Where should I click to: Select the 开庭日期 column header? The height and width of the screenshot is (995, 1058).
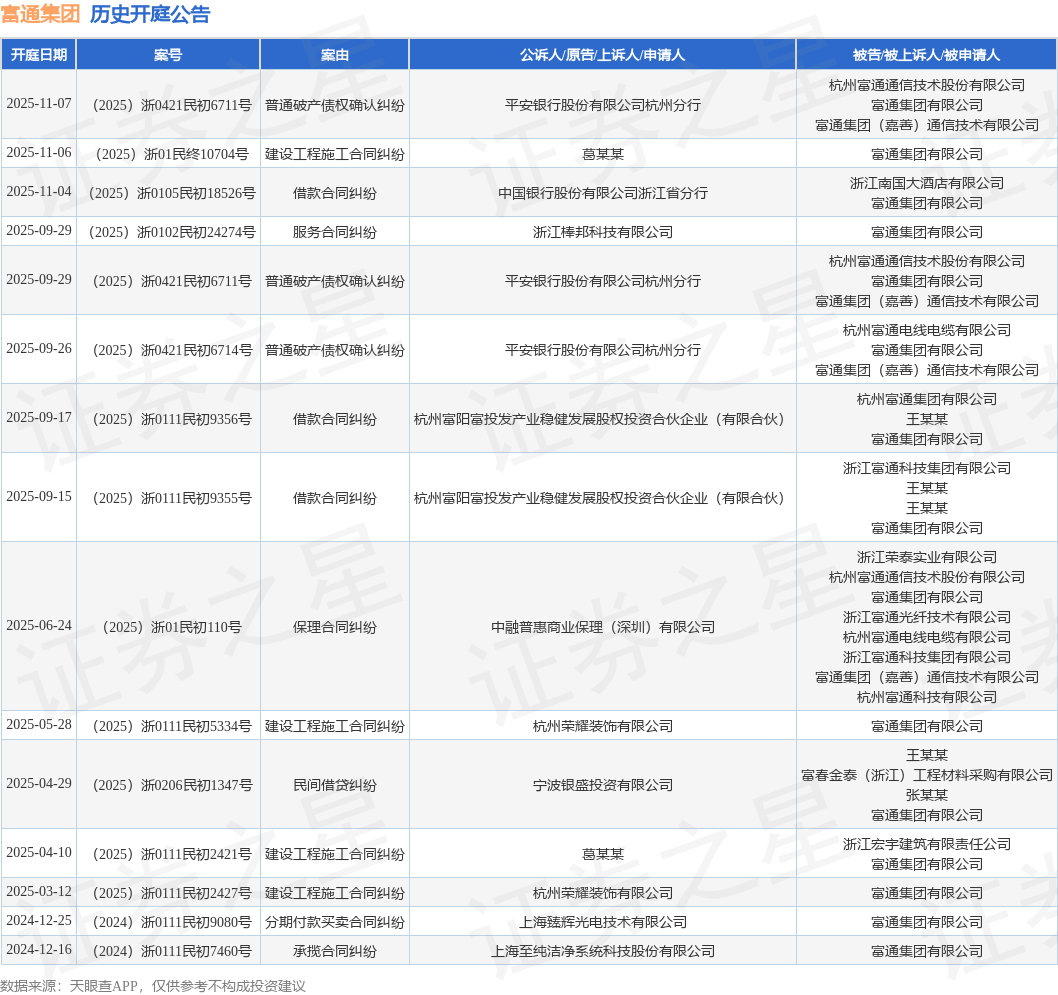click(38, 55)
